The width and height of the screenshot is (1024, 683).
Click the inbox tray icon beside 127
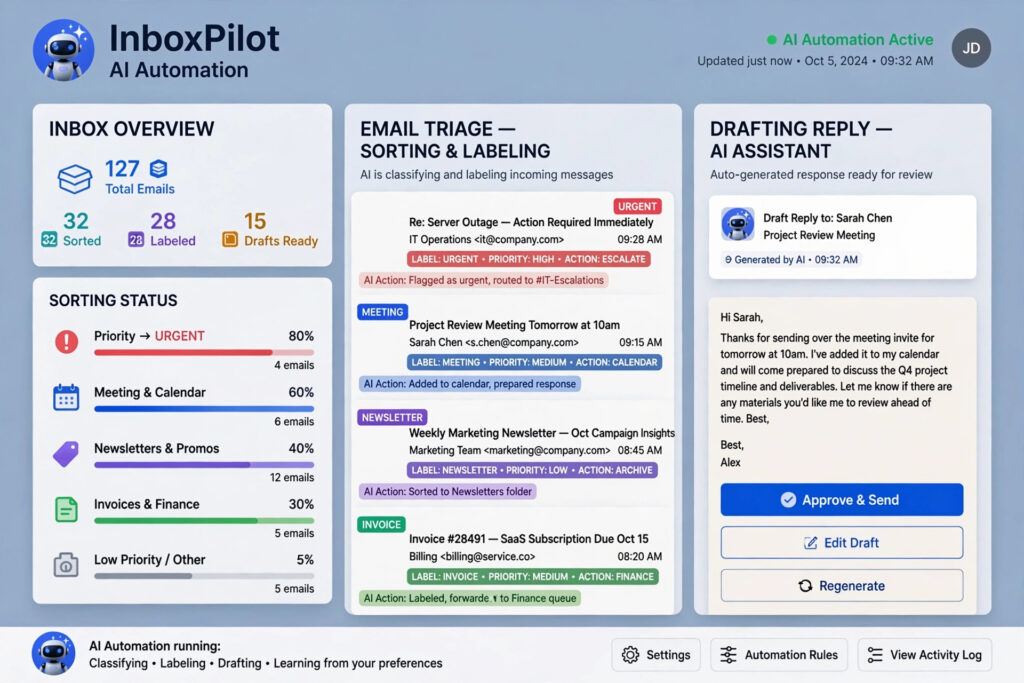click(x=74, y=178)
